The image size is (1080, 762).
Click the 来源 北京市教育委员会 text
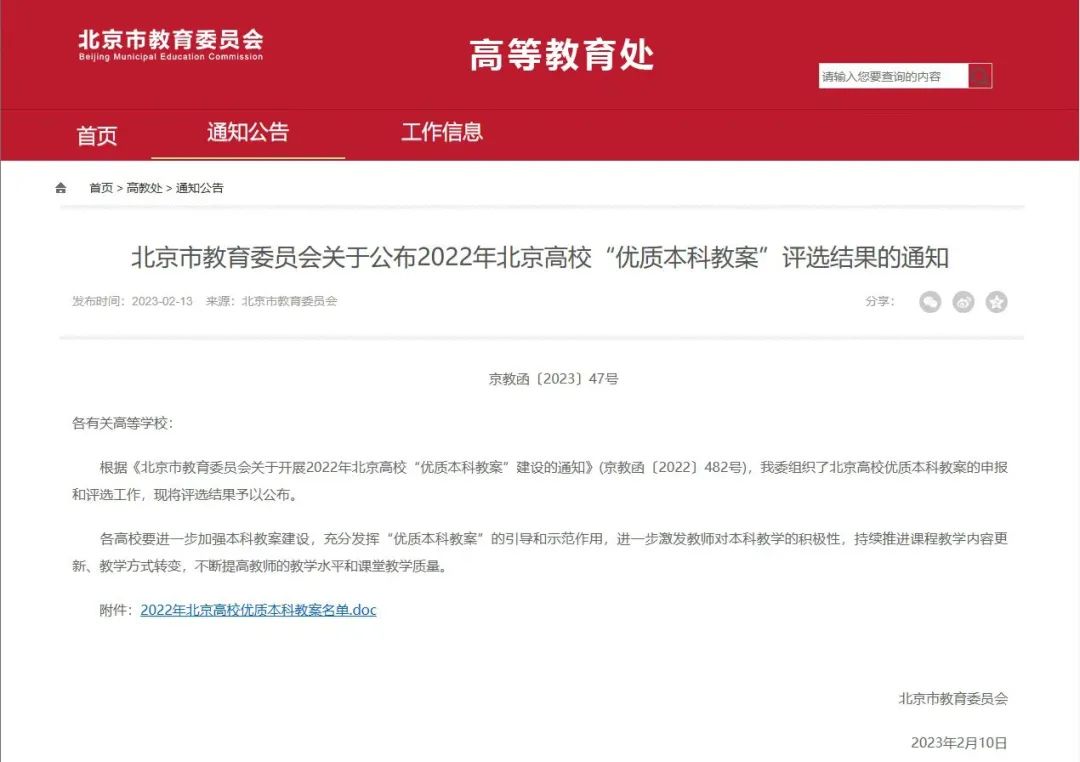click(271, 301)
